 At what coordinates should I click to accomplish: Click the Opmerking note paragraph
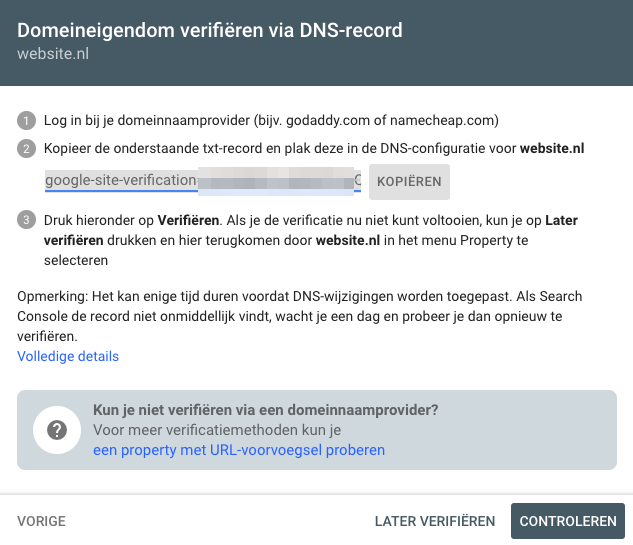click(300, 316)
